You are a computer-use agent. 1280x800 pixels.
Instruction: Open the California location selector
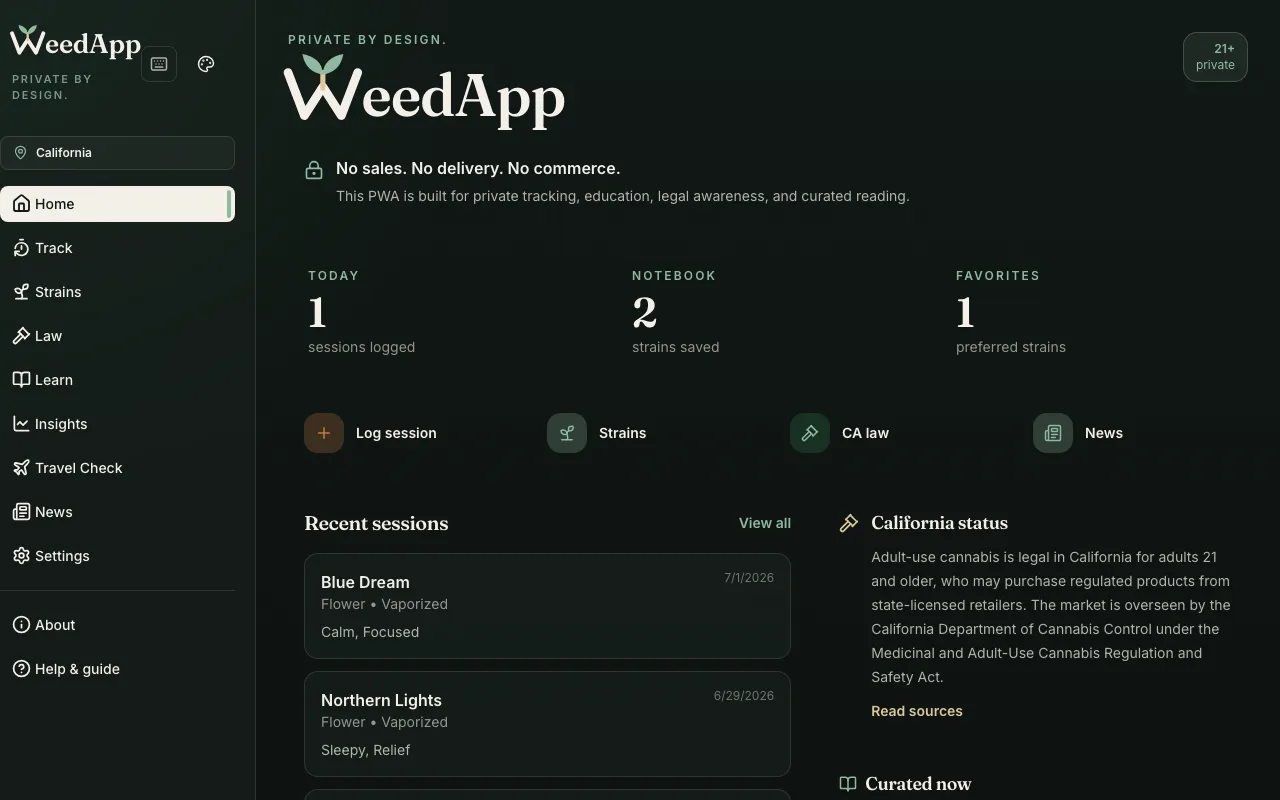117,153
